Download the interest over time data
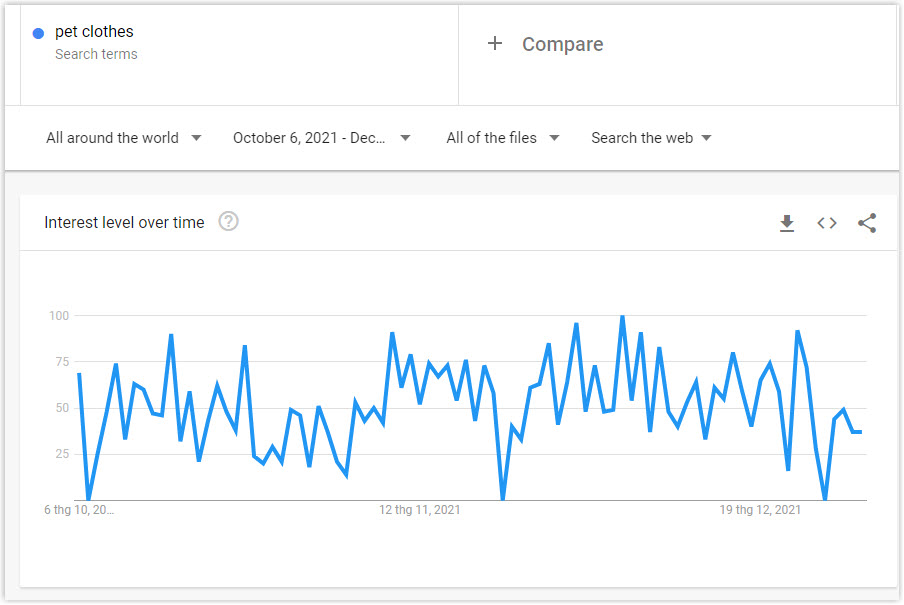The image size is (904, 605). pyautogui.click(x=786, y=223)
